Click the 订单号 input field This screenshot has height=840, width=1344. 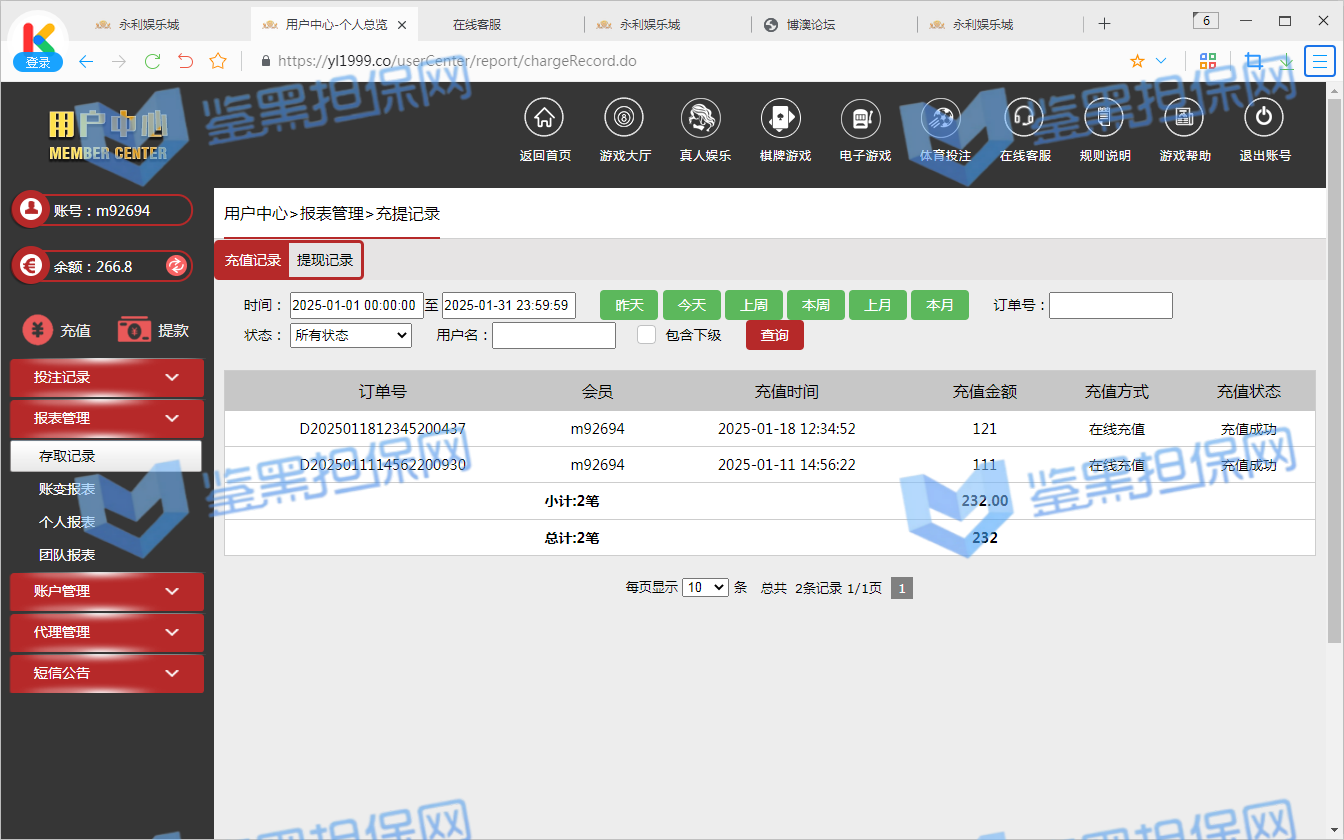[x=1110, y=305]
